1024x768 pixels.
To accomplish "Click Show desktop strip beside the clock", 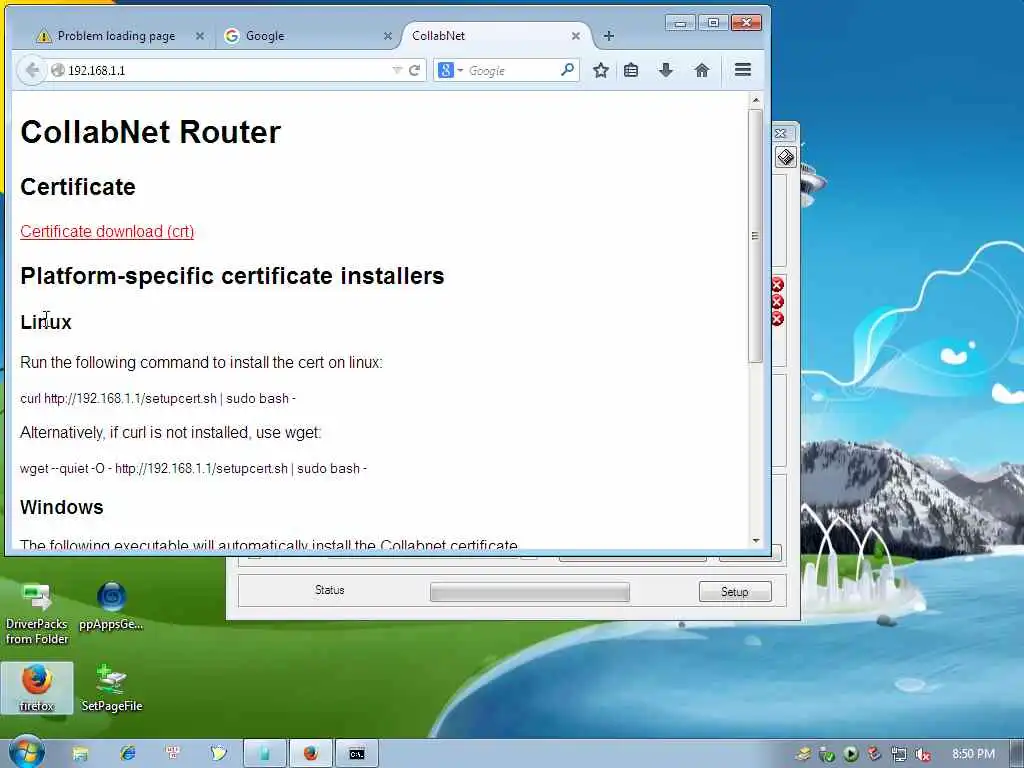I will pyautogui.click(x=1018, y=754).
